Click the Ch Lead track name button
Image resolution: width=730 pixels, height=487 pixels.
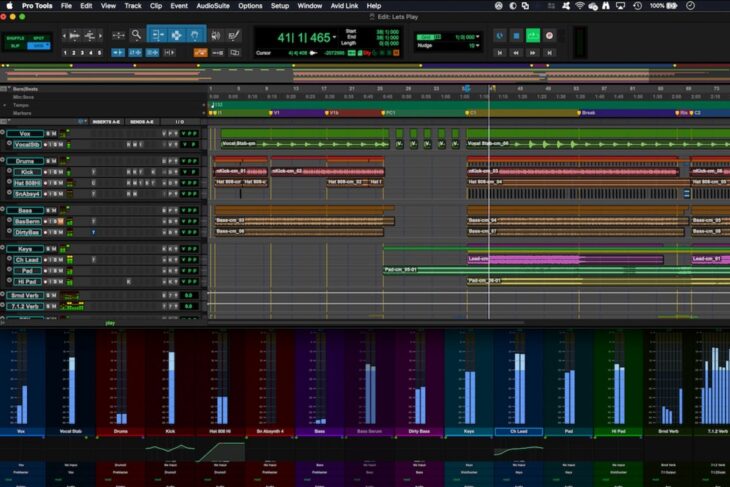coord(25,259)
